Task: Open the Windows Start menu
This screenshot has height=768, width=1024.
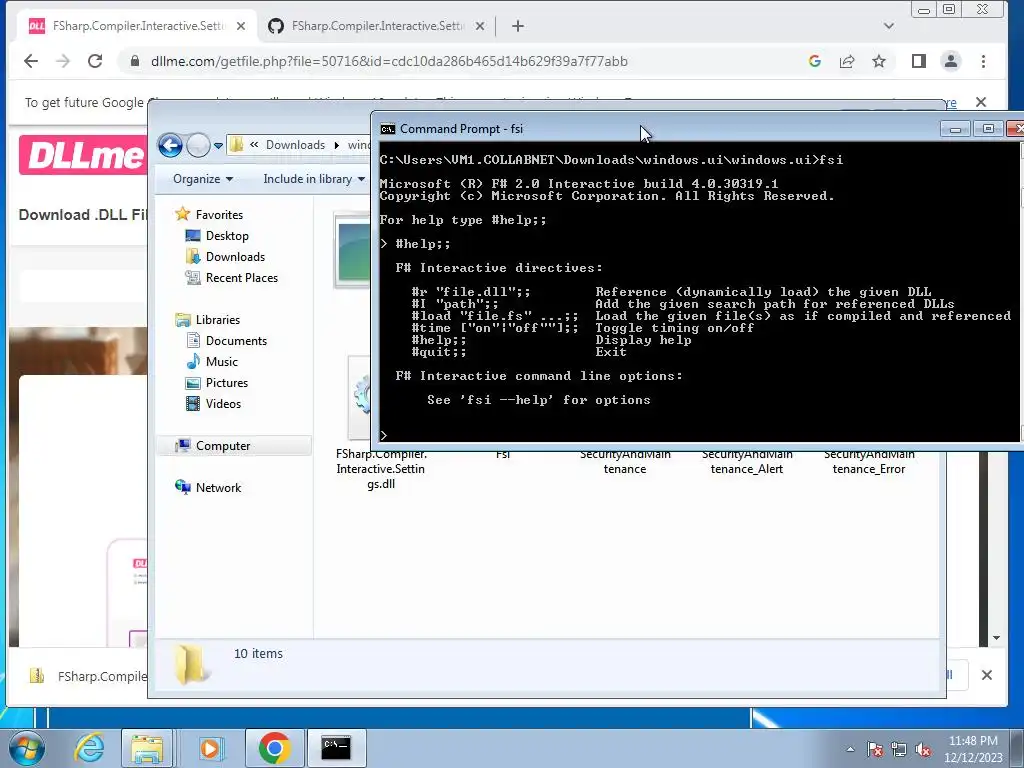Action: 27,748
